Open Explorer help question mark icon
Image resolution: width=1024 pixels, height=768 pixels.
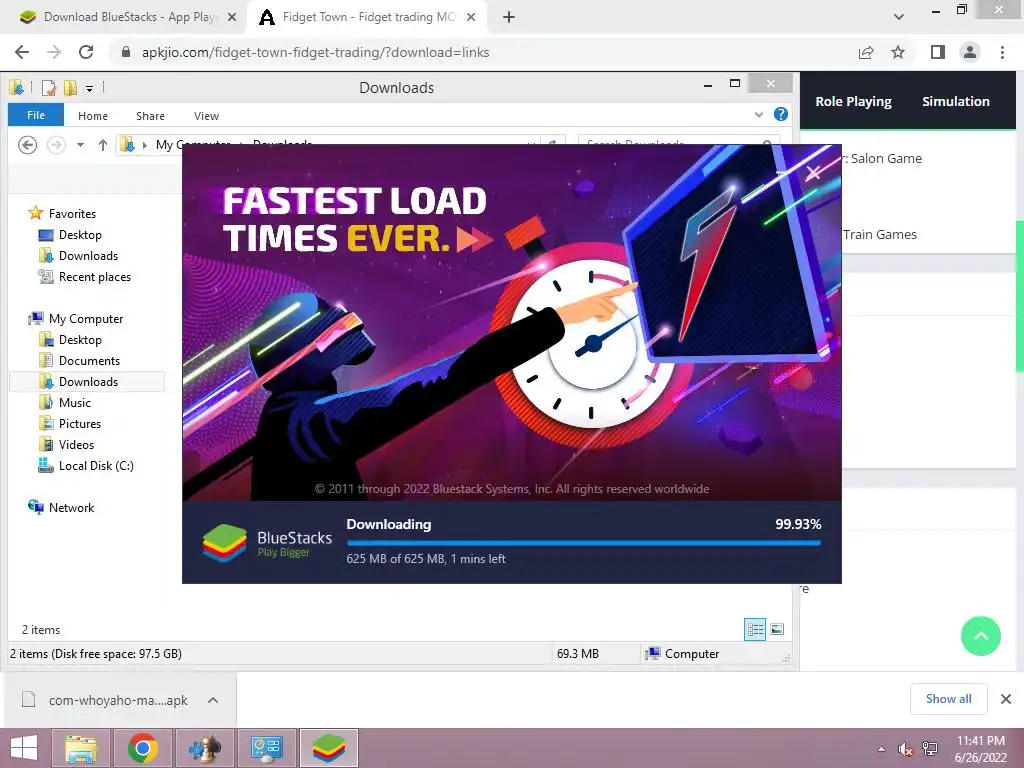[x=780, y=114]
